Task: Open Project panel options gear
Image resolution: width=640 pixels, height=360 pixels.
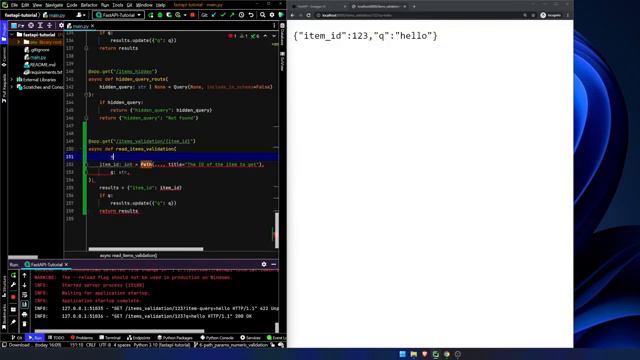Action: [61, 25]
